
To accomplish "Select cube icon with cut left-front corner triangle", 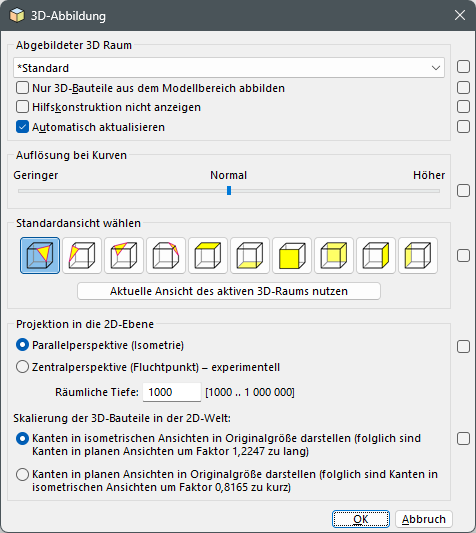I will (x=82, y=255).
